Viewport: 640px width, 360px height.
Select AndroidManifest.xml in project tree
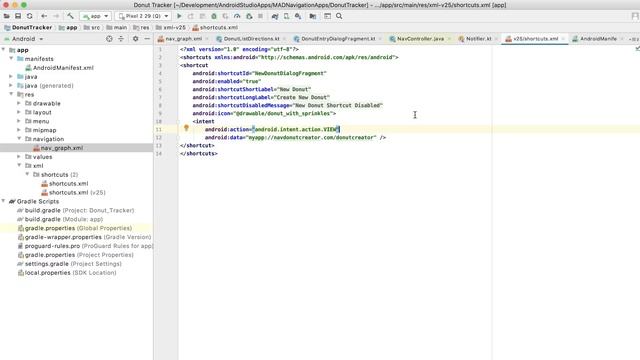pyautogui.click(x=59, y=68)
